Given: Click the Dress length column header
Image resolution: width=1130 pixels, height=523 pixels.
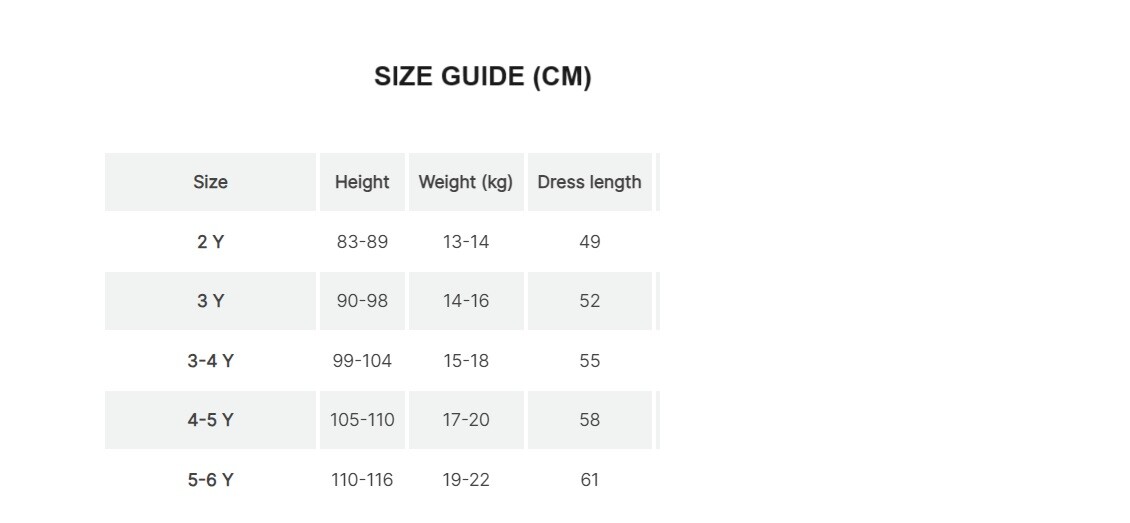Looking at the screenshot, I should 589,182.
